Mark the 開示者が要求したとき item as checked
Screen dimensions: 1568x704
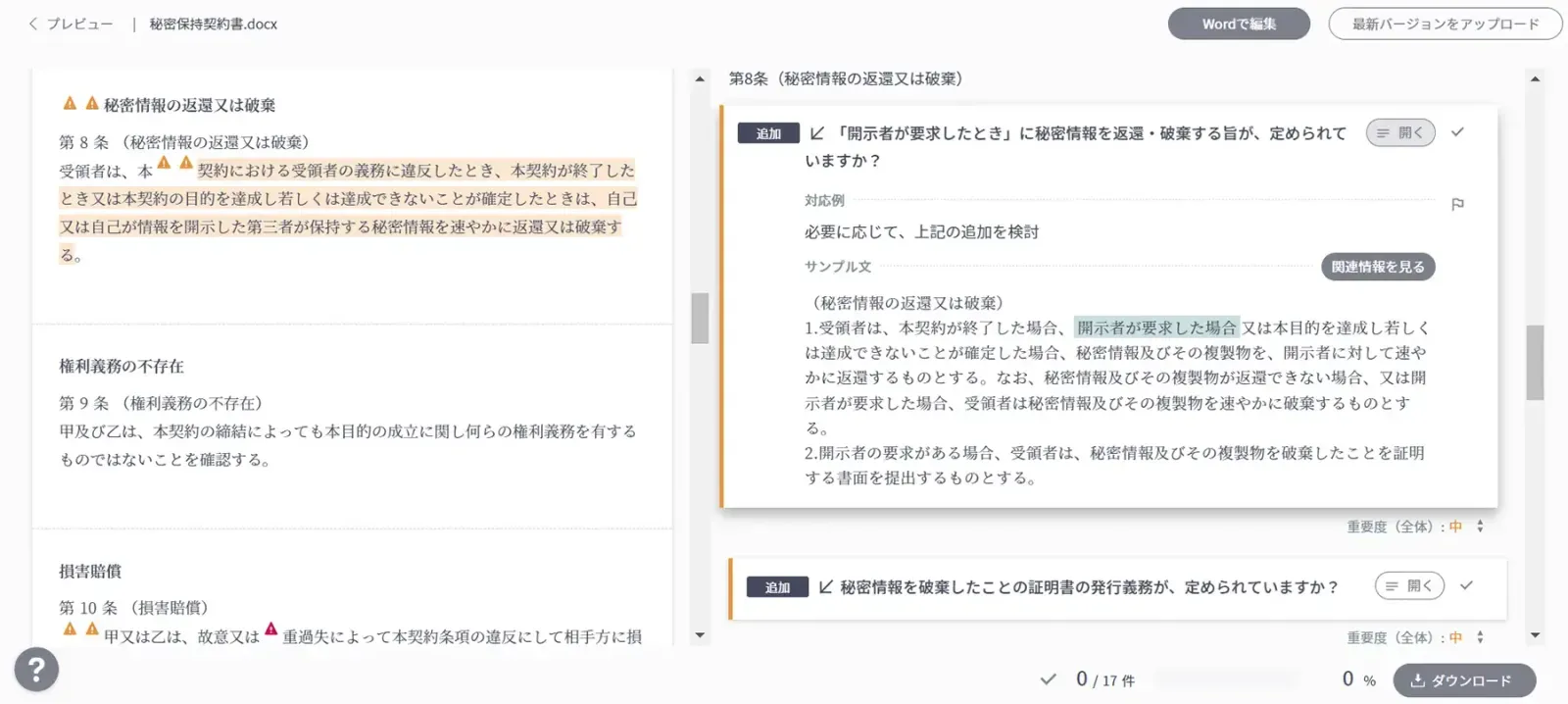(1457, 132)
